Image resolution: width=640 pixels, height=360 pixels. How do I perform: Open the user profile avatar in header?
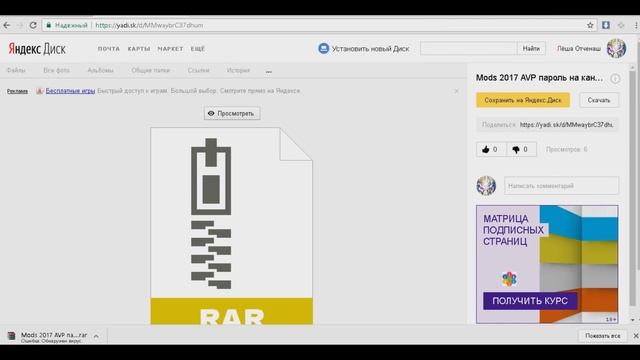[616, 48]
